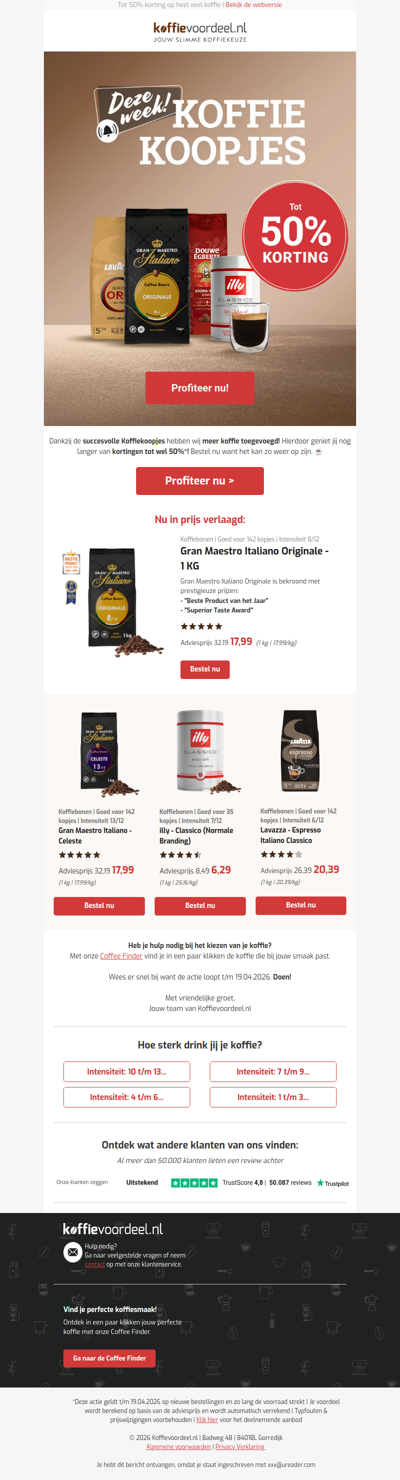The width and height of the screenshot is (400, 1480).
Task: Open the Bekijk de webversie link
Action: click(253, 5)
